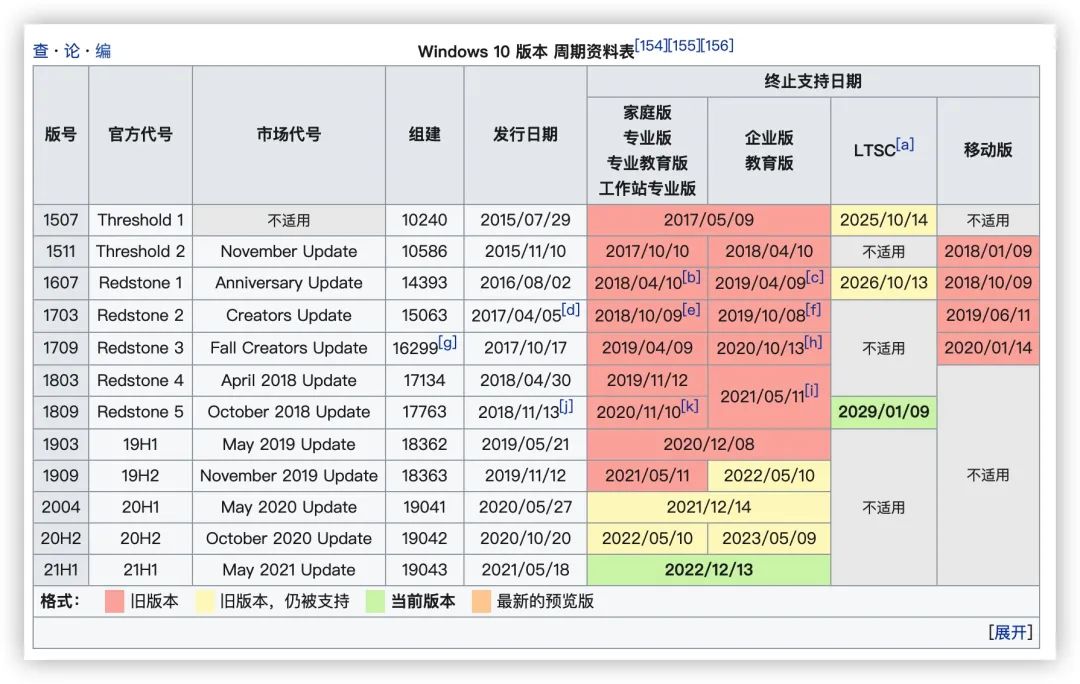Select the Fall Creators Update cell
Viewport: 1080px width, 684px height.
[x=289, y=348]
